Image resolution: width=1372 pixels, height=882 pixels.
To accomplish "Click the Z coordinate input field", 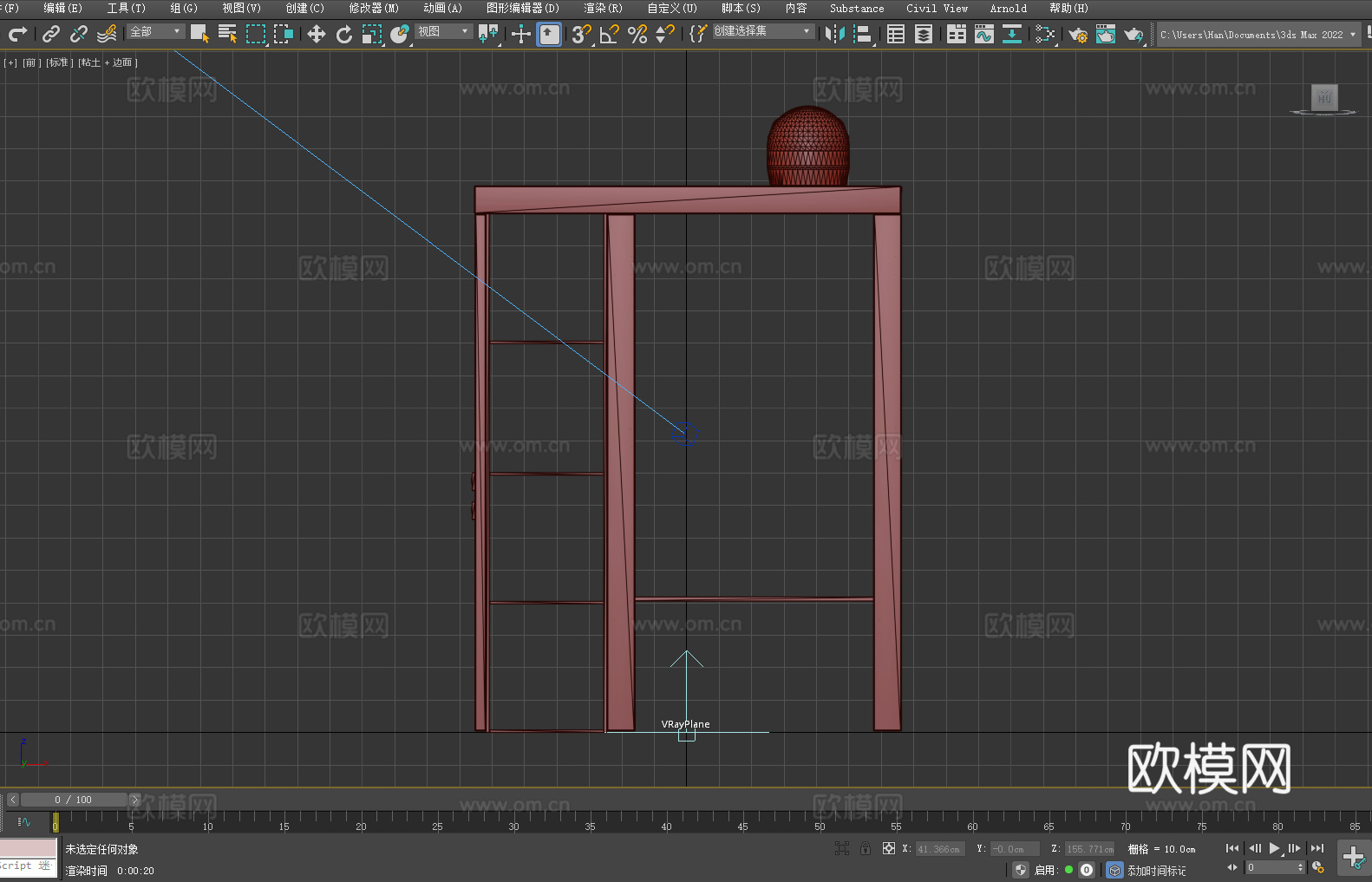I will [x=1089, y=849].
